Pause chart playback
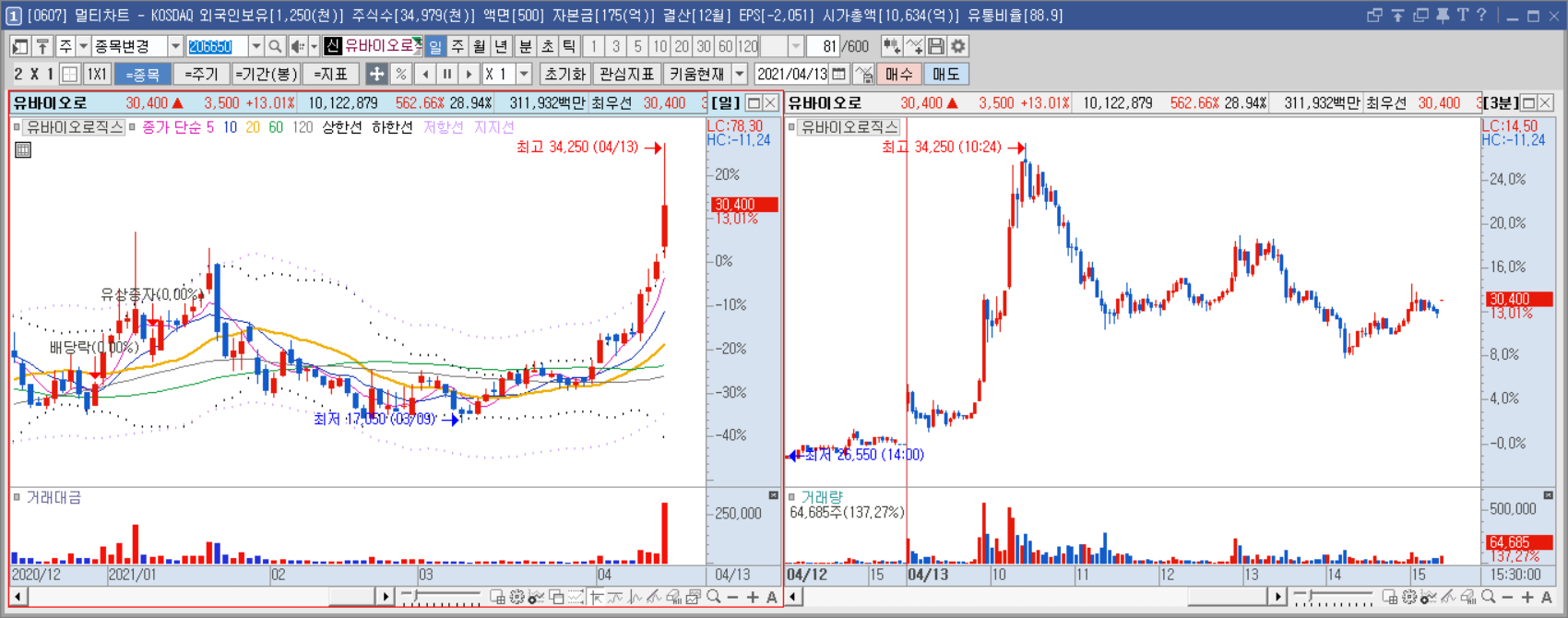 point(447,74)
